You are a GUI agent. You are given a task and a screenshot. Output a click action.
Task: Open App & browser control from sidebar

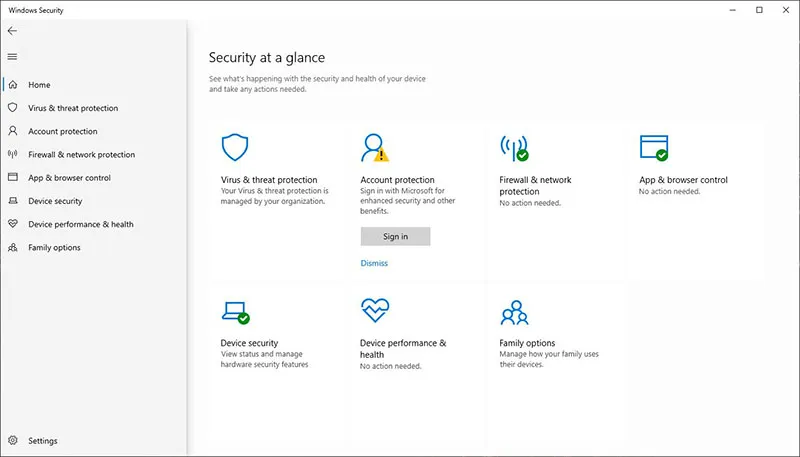69,178
